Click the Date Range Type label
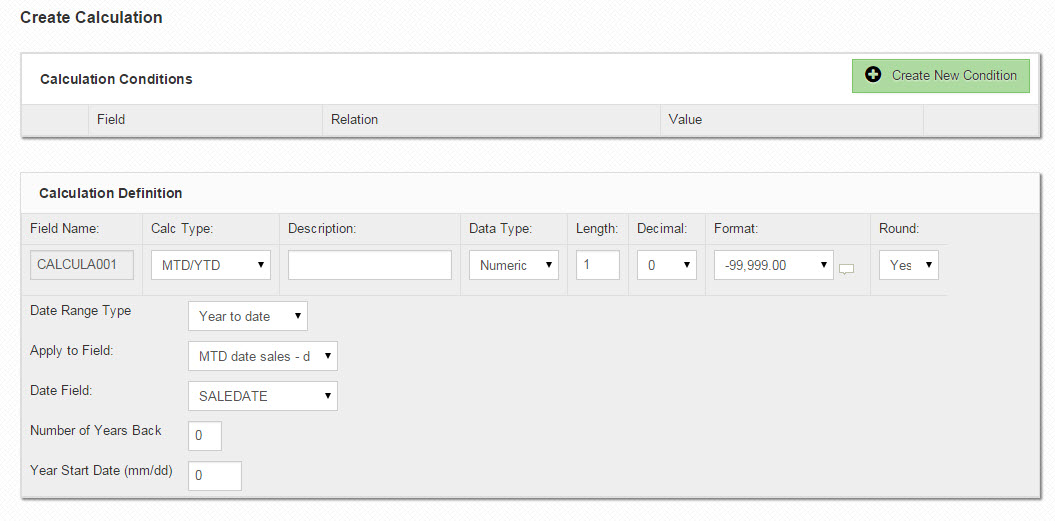The width and height of the screenshot is (1055, 521). click(x=81, y=311)
